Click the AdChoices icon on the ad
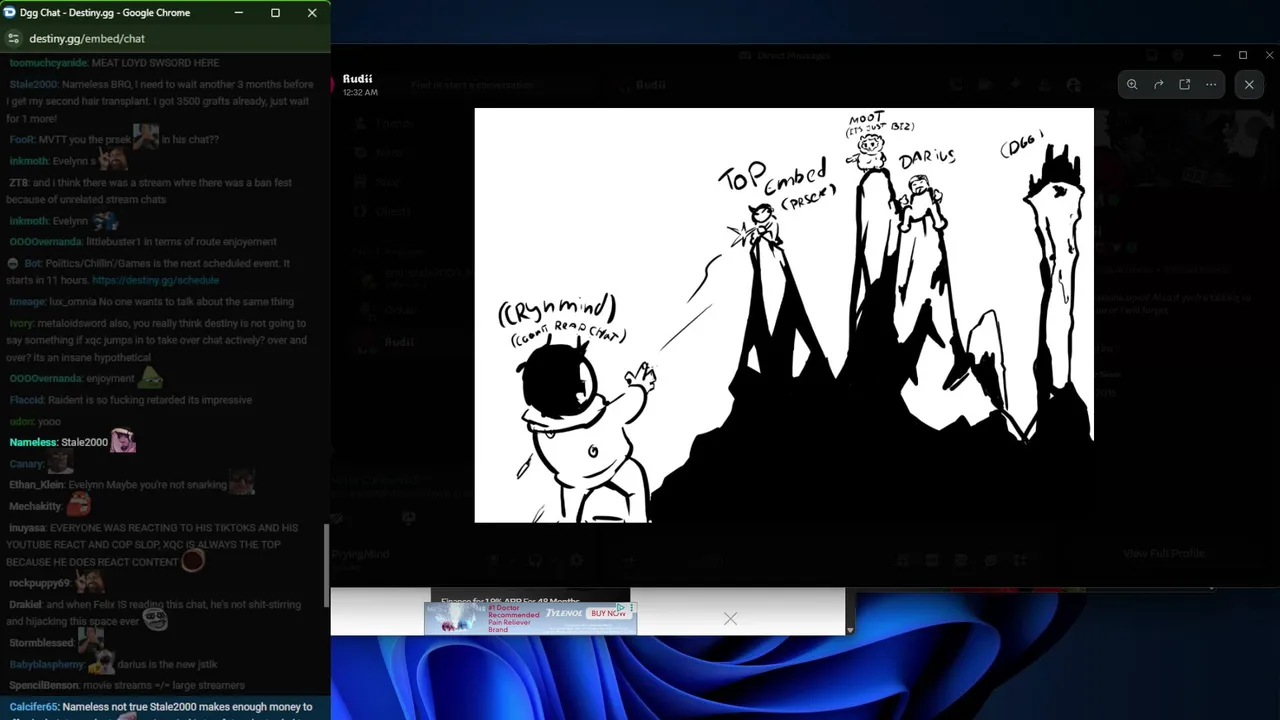The image size is (1280, 720). (x=621, y=607)
